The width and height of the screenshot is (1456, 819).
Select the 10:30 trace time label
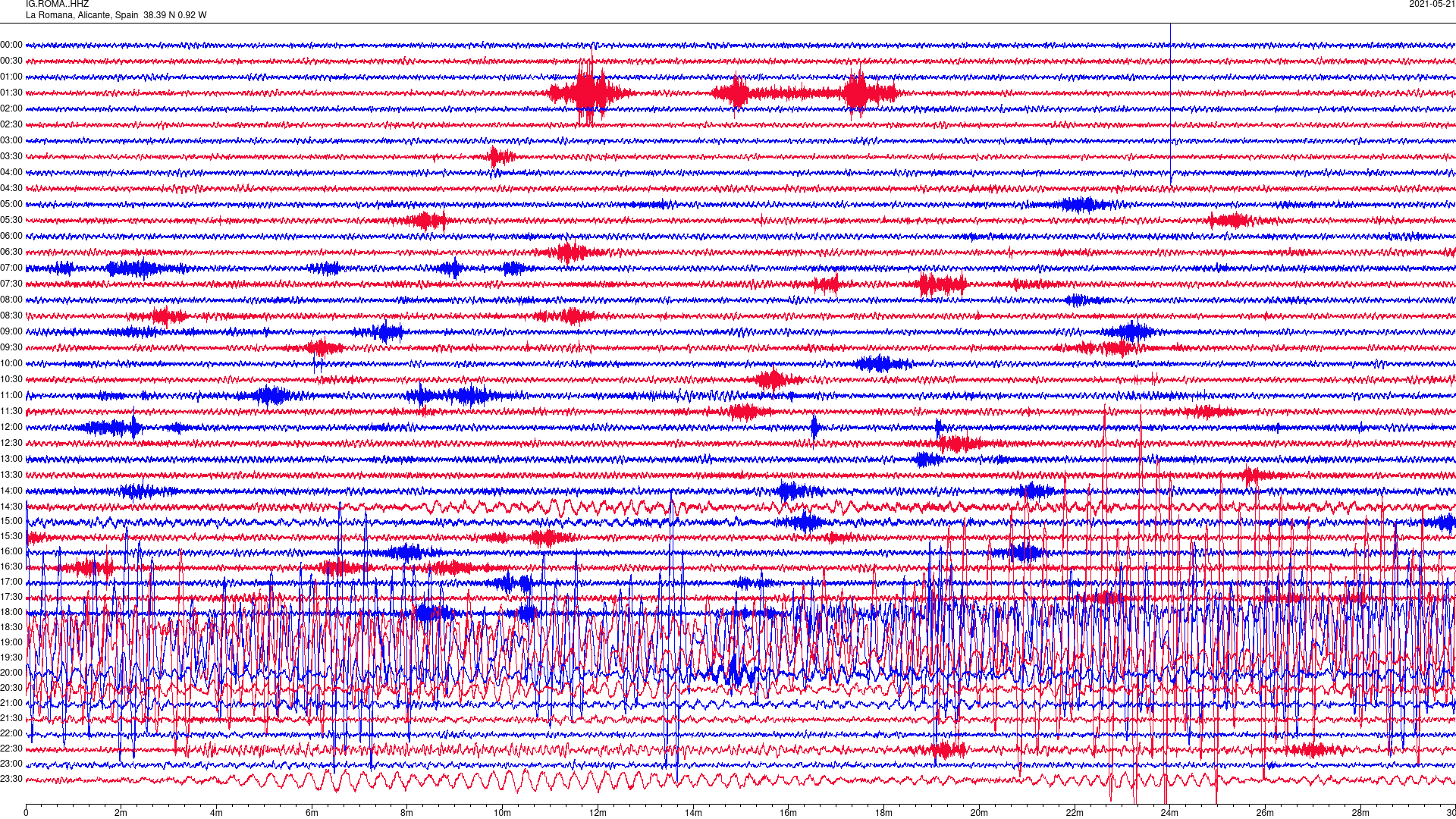click(x=11, y=379)
